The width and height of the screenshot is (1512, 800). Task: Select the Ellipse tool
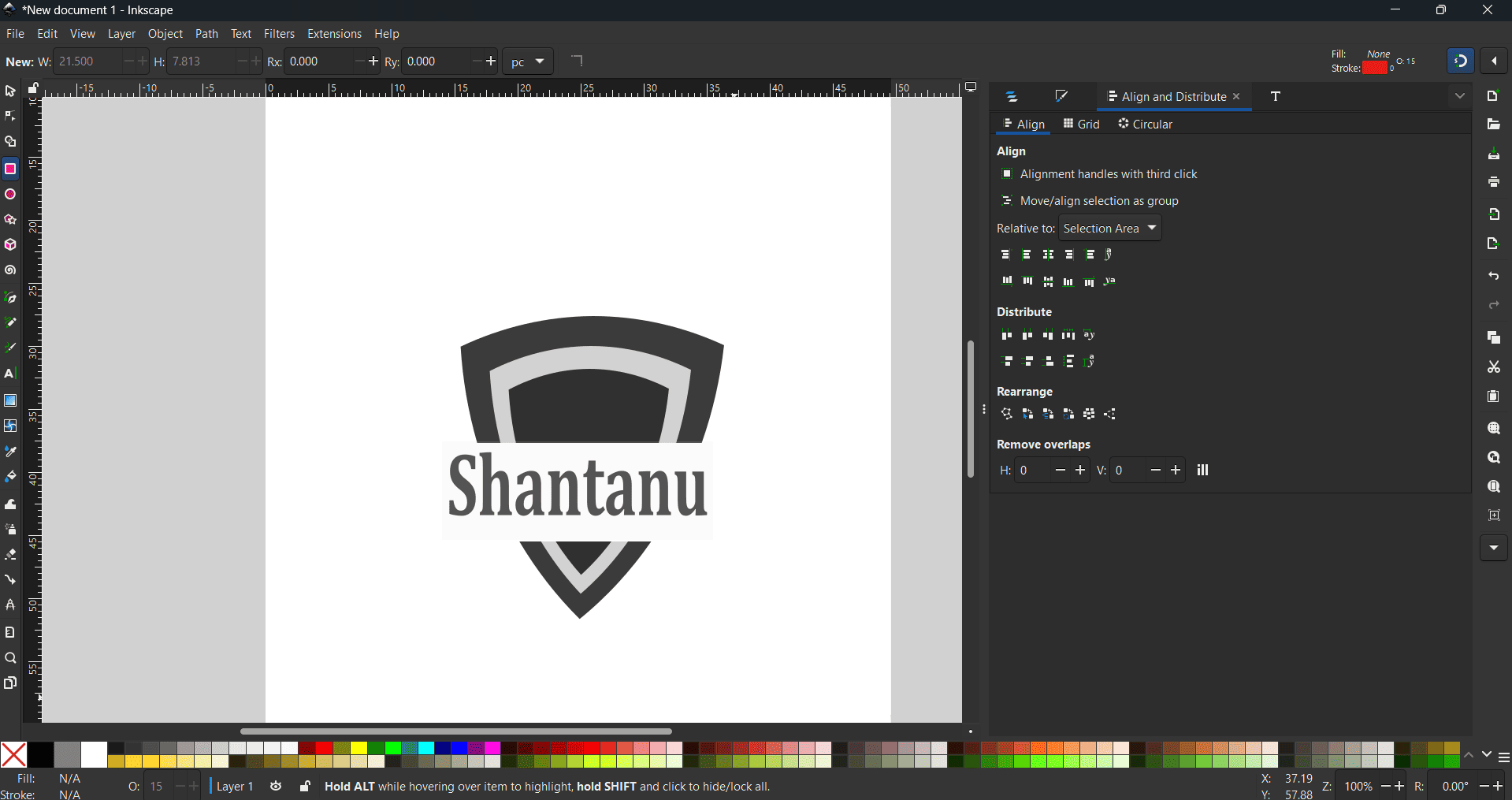10,195
